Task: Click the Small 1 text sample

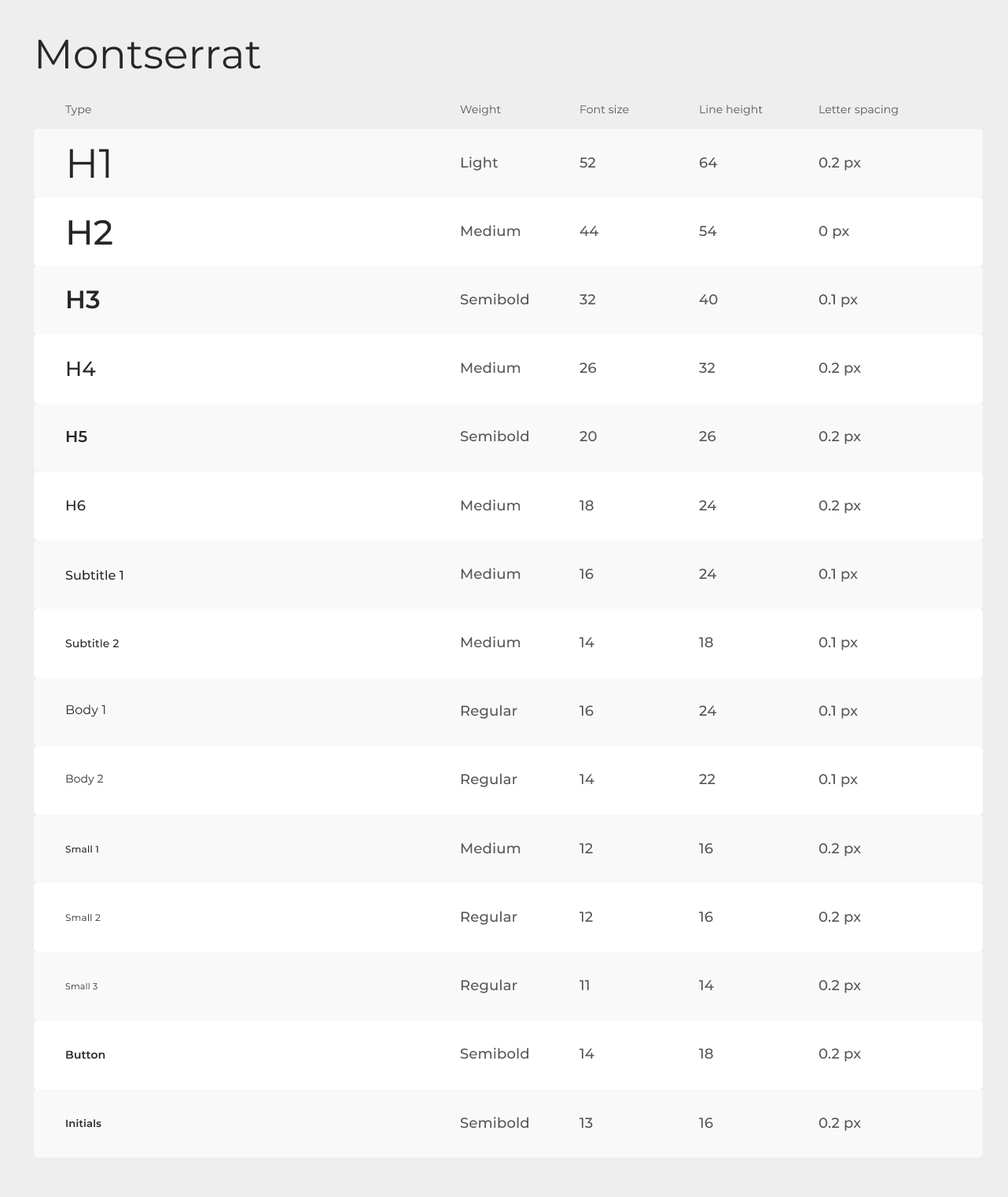Action: click(x=82, y=849)
